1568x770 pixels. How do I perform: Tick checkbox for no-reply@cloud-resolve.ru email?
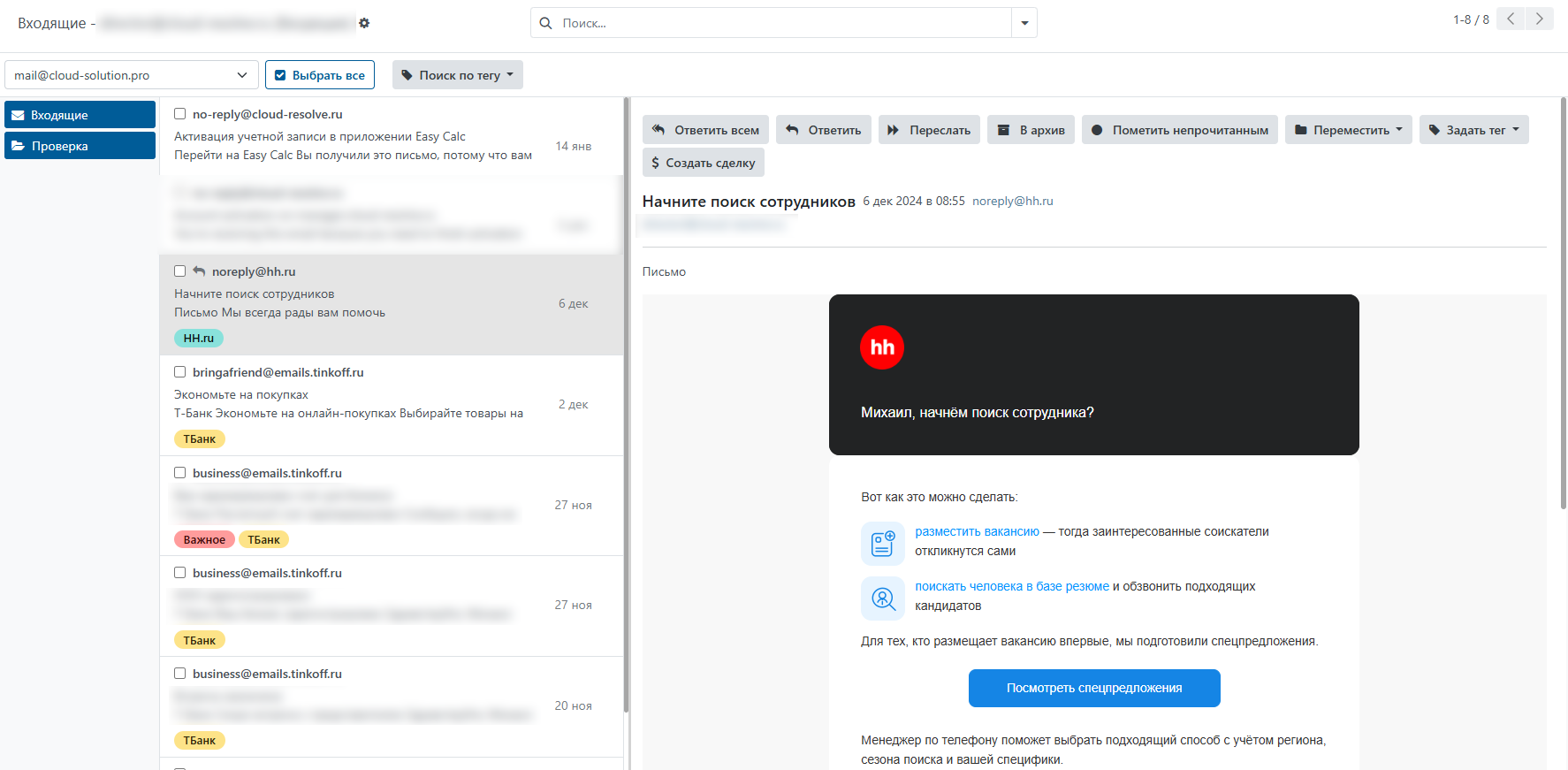[180, 114]
